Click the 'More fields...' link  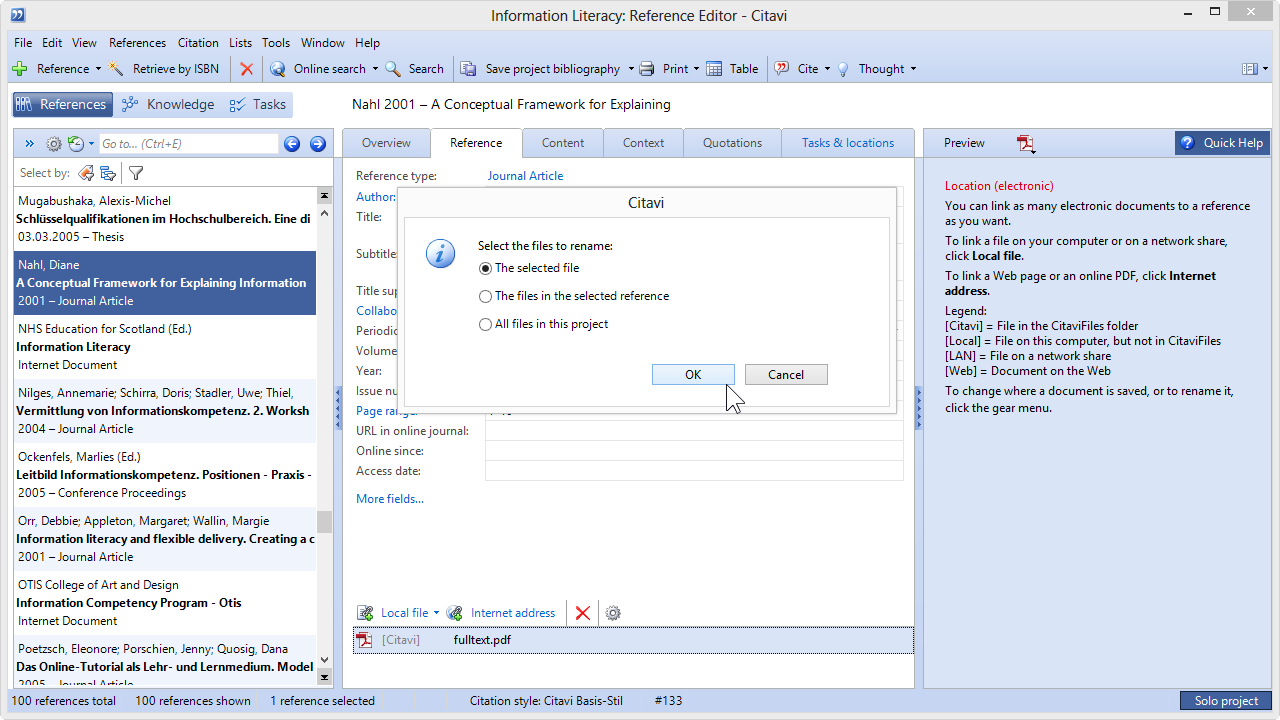(x=390, y=499)
